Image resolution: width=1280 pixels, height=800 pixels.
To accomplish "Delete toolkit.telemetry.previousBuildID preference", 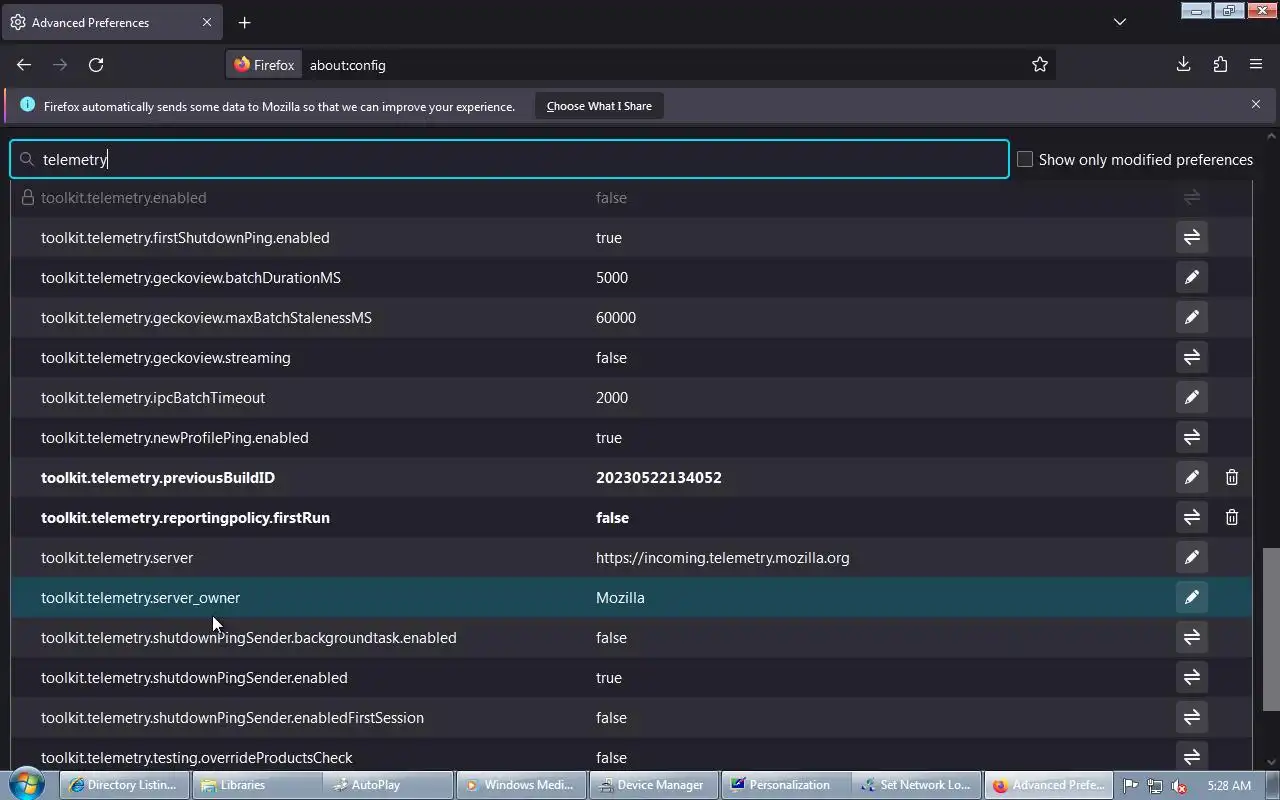I will [x=1231, y=477].
